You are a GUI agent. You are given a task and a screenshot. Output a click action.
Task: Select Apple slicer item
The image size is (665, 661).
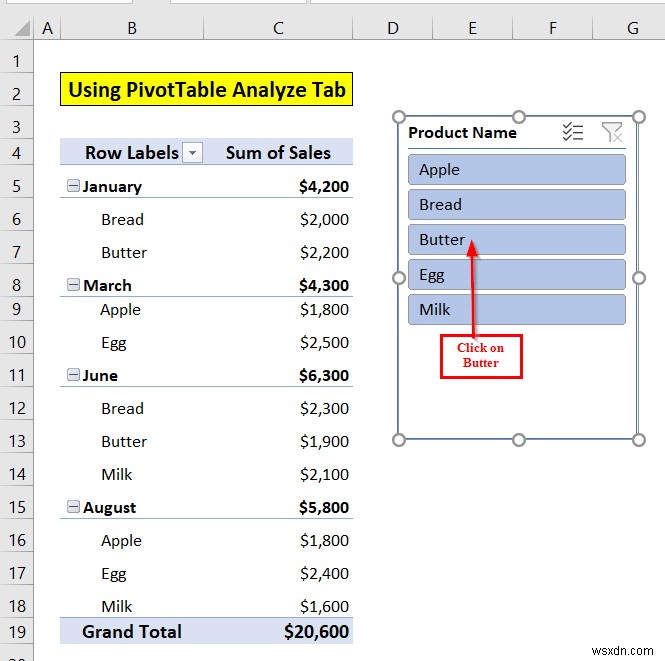517,170
